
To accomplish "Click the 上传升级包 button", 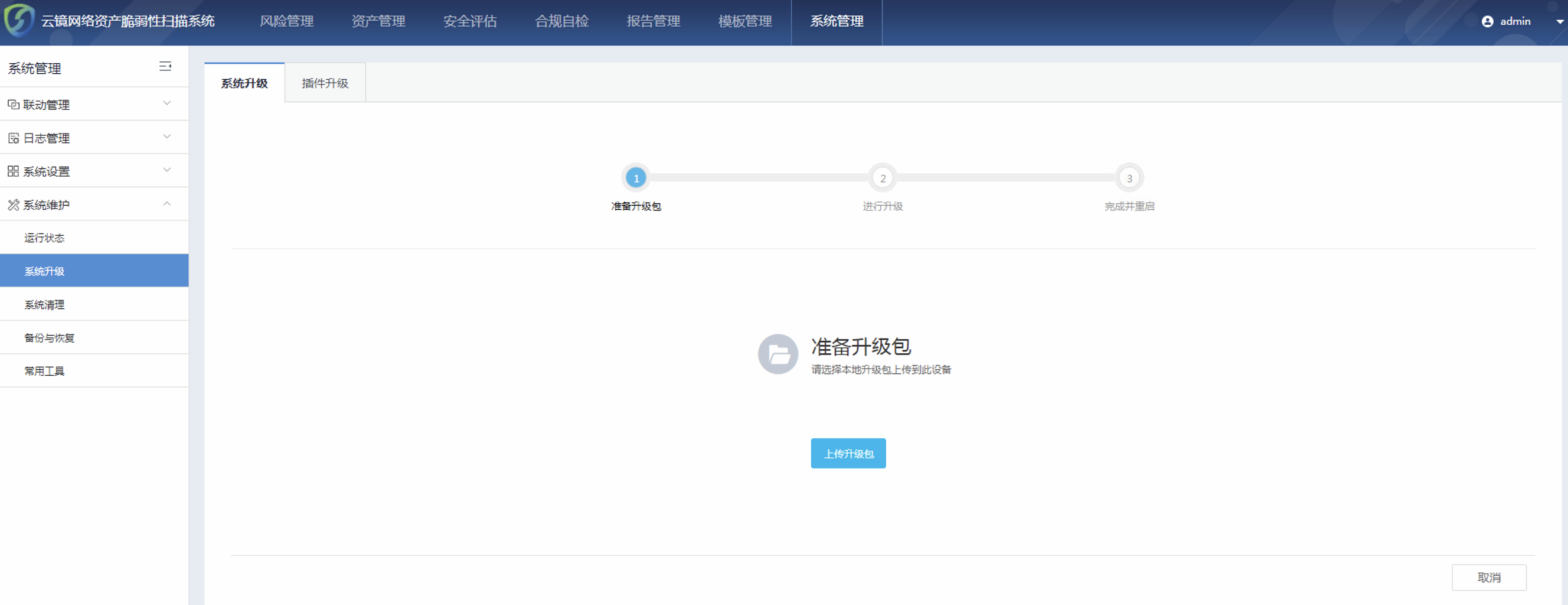I will pyautogui.click(x=848, y=454).
